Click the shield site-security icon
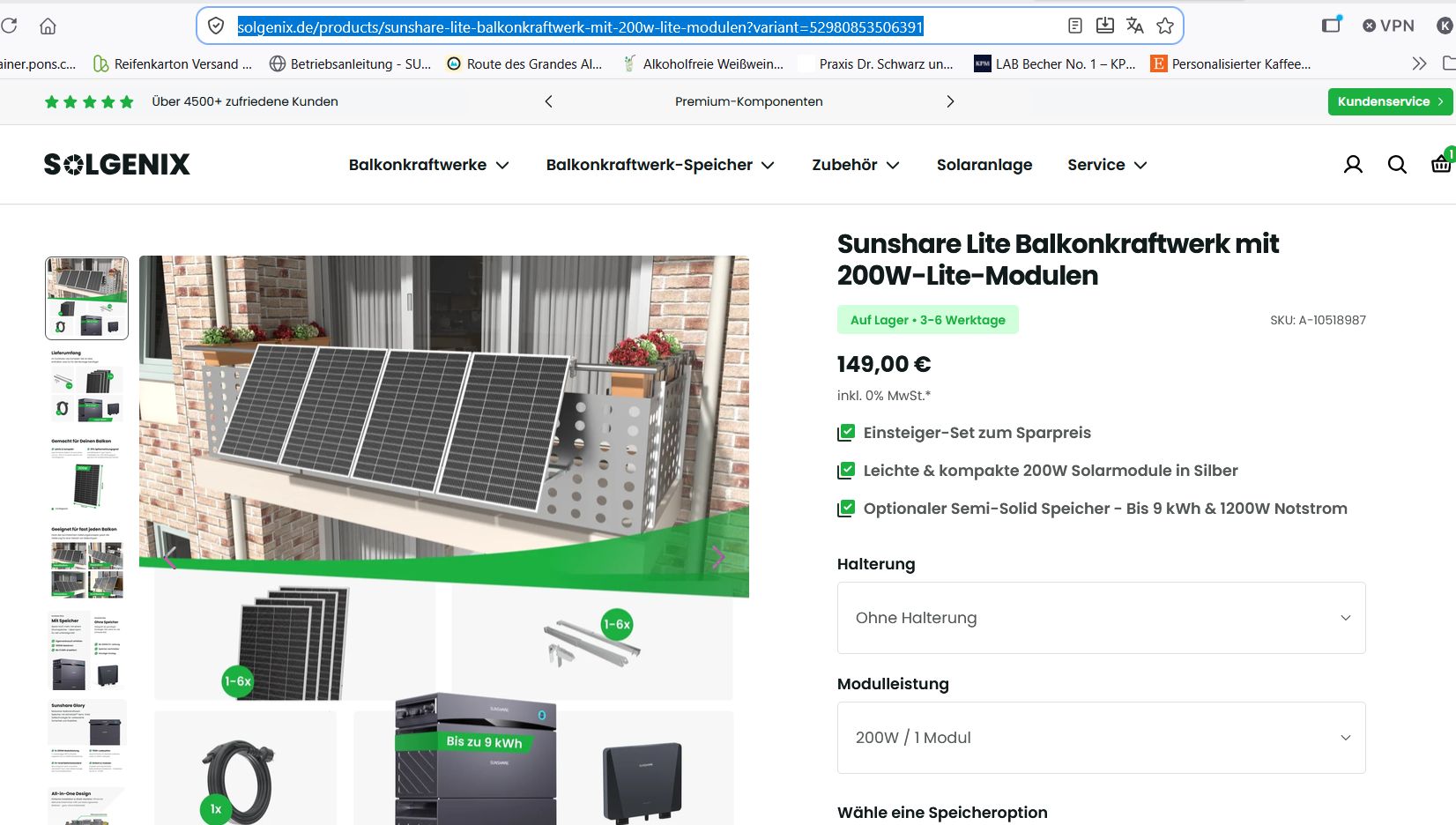The image size is (1456, 825). (x=216, y=26)
